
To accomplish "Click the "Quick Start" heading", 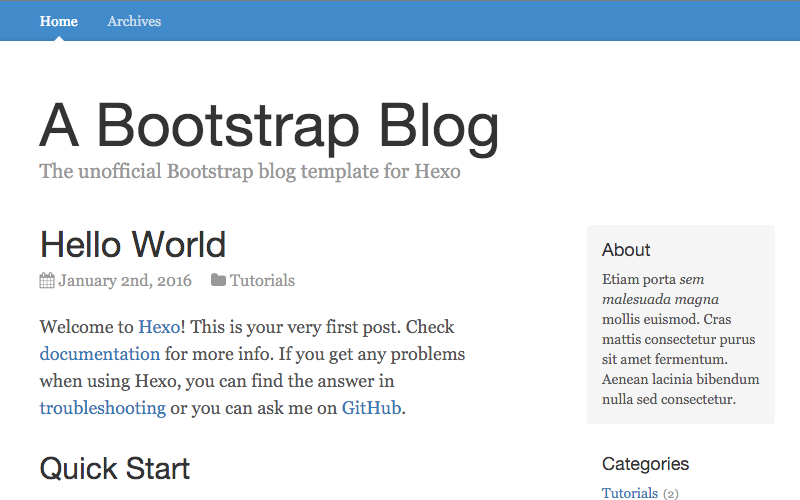I will point(115,468).
